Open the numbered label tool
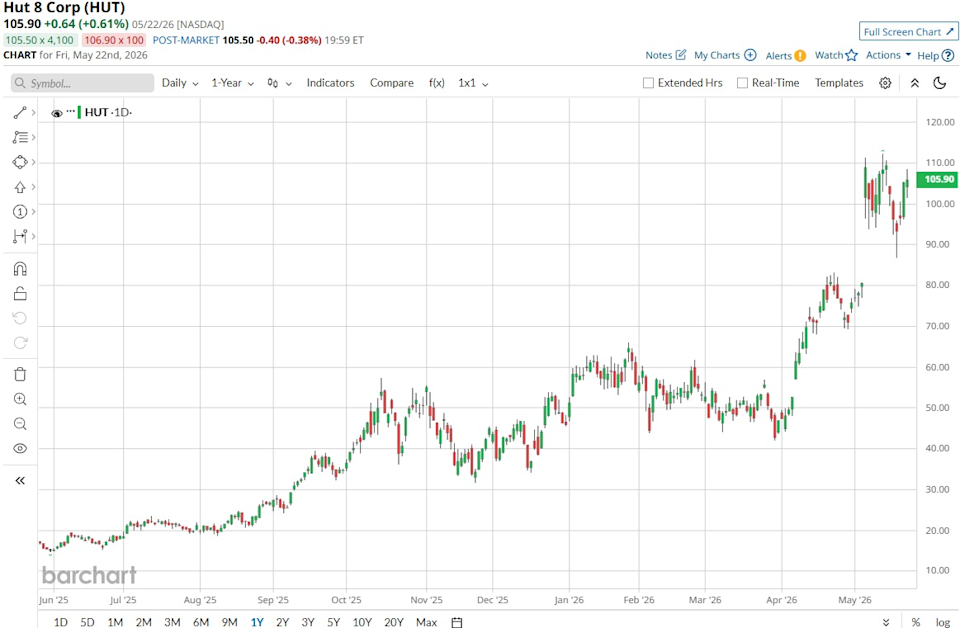Image resolution: width=960 pixels, height=628 pixels. coord(20,212)
